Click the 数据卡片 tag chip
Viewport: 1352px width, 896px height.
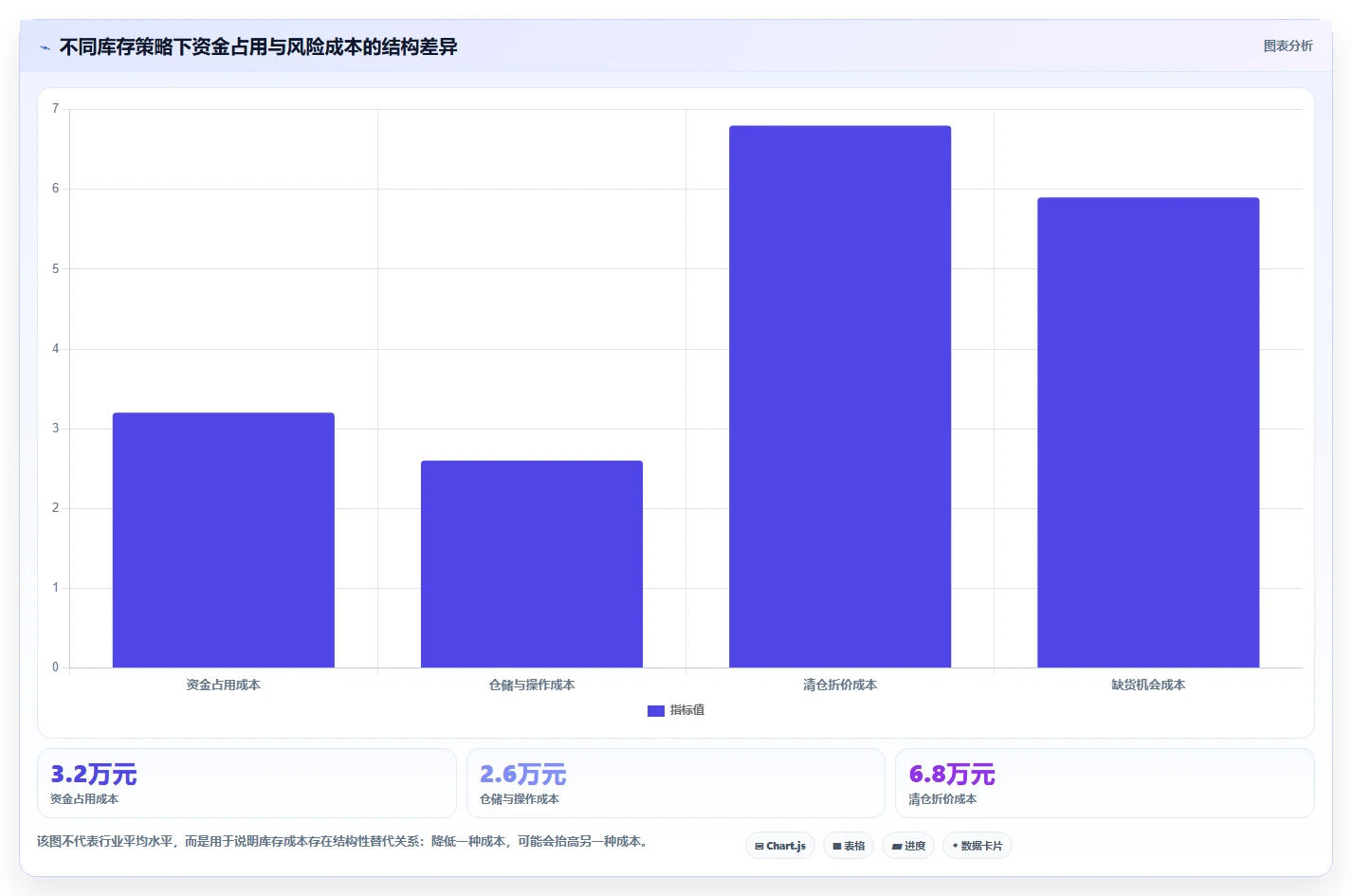tap(977, 846)
